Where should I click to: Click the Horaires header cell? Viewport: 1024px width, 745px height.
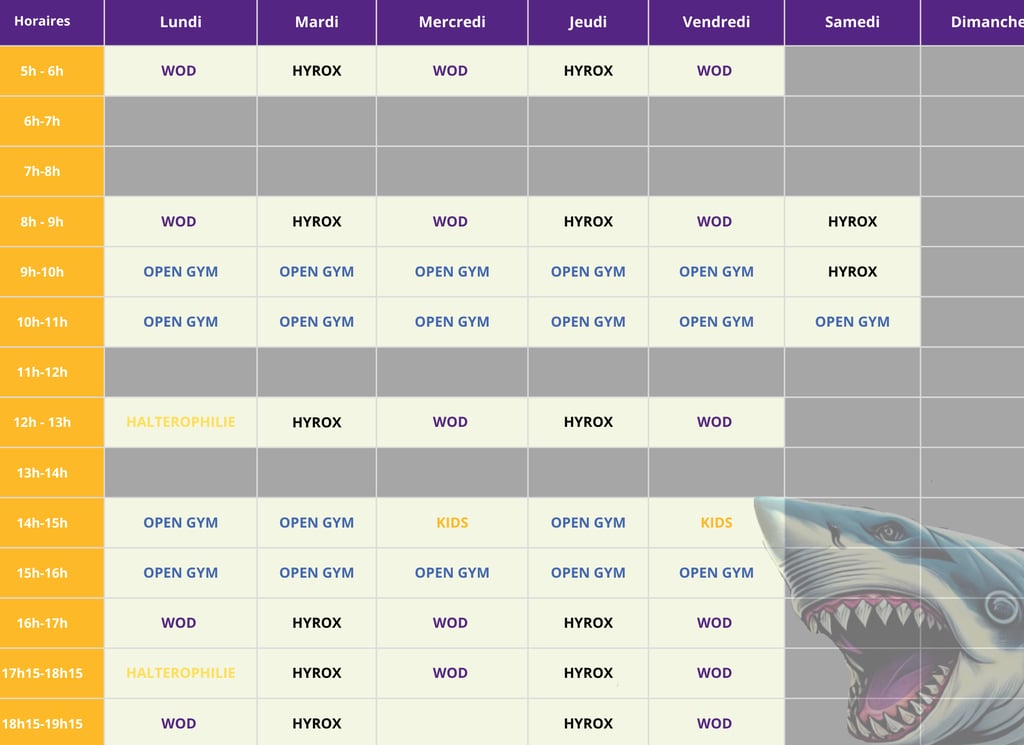42,21
